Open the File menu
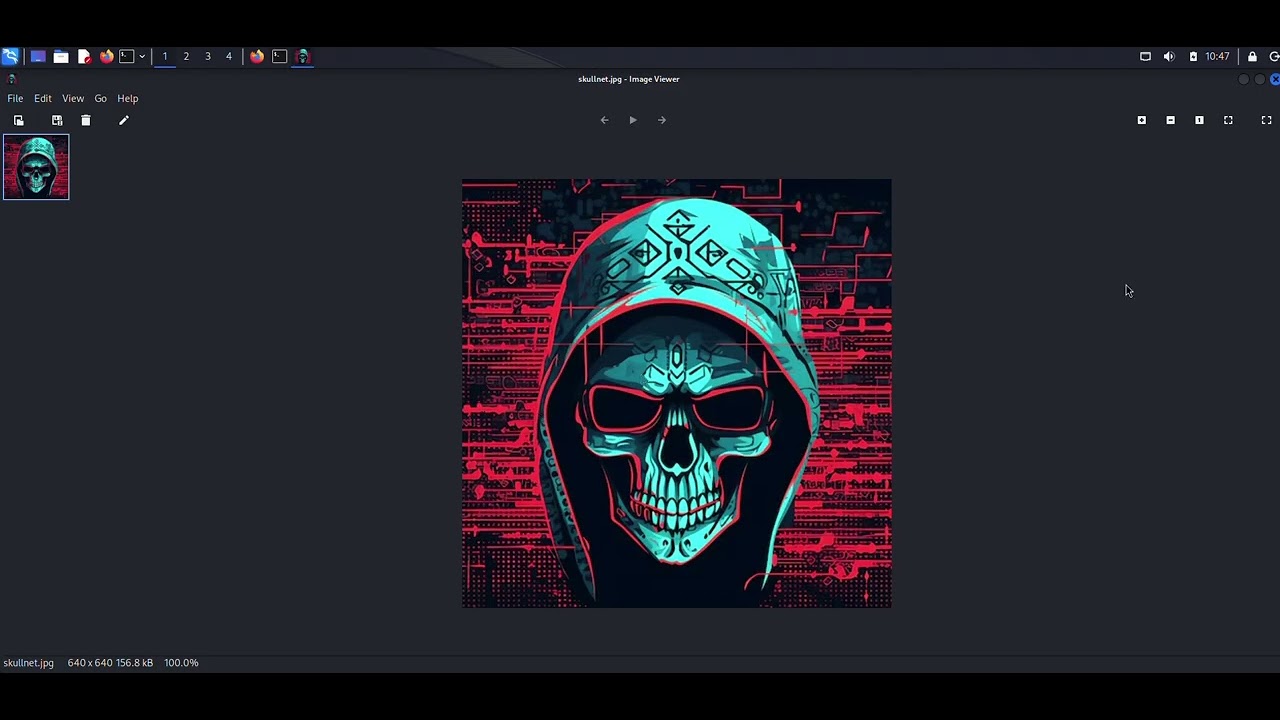This screenshot has height=720, width=1280. [x=15, y=98]
